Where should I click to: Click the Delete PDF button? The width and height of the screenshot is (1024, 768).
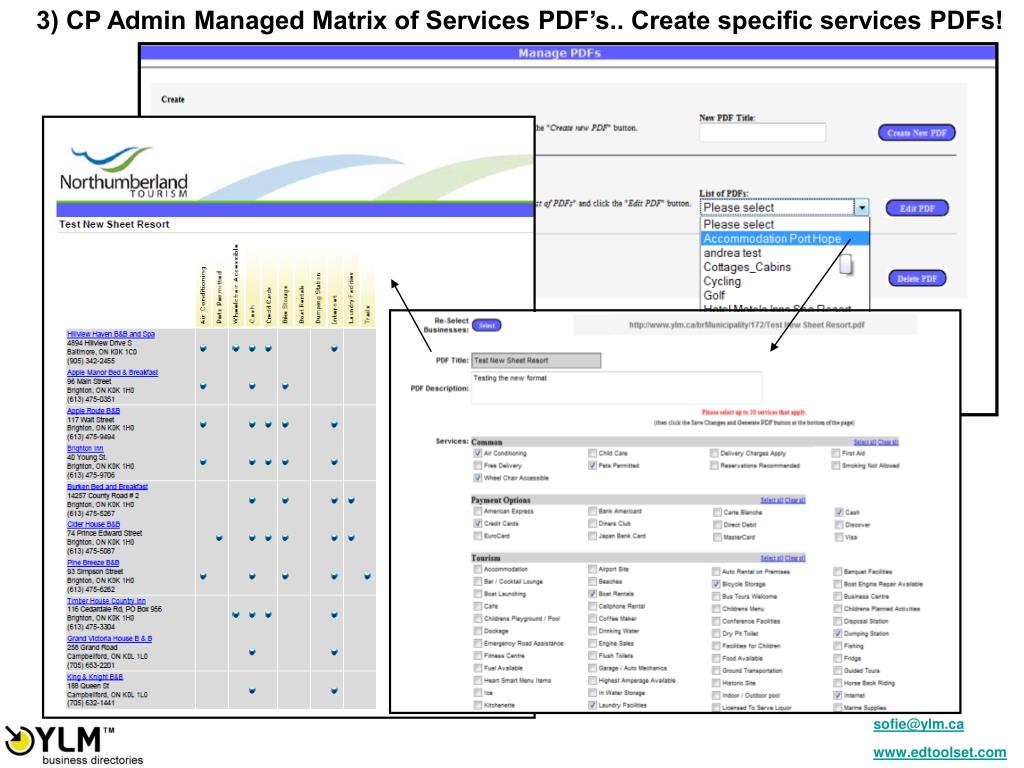coord(917,279)
